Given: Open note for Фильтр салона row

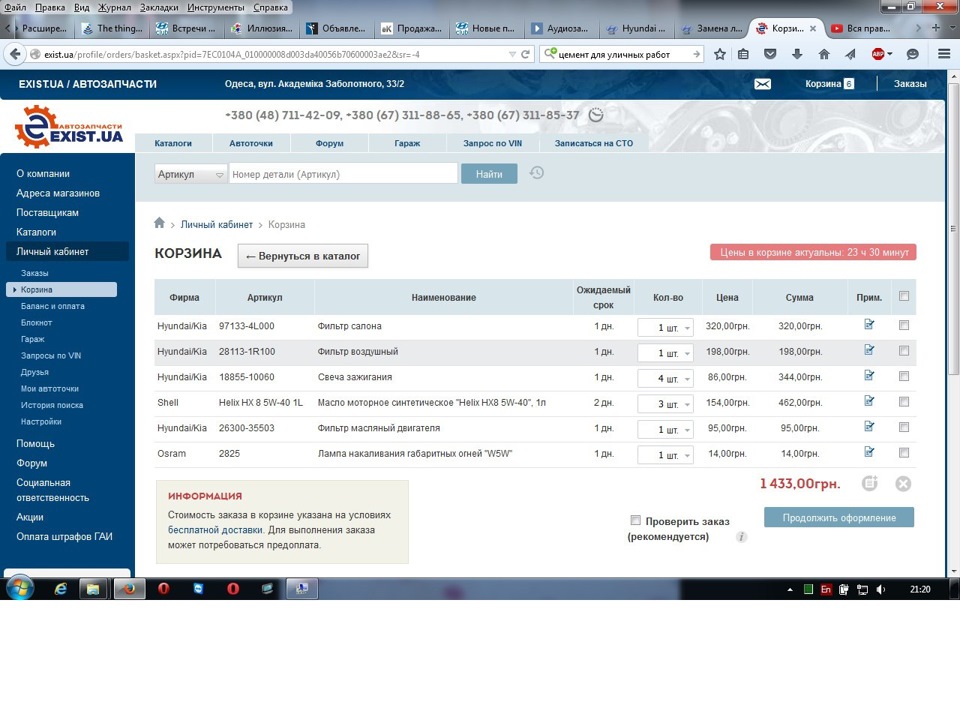Looking at the screenshot, I should (869, 325).
